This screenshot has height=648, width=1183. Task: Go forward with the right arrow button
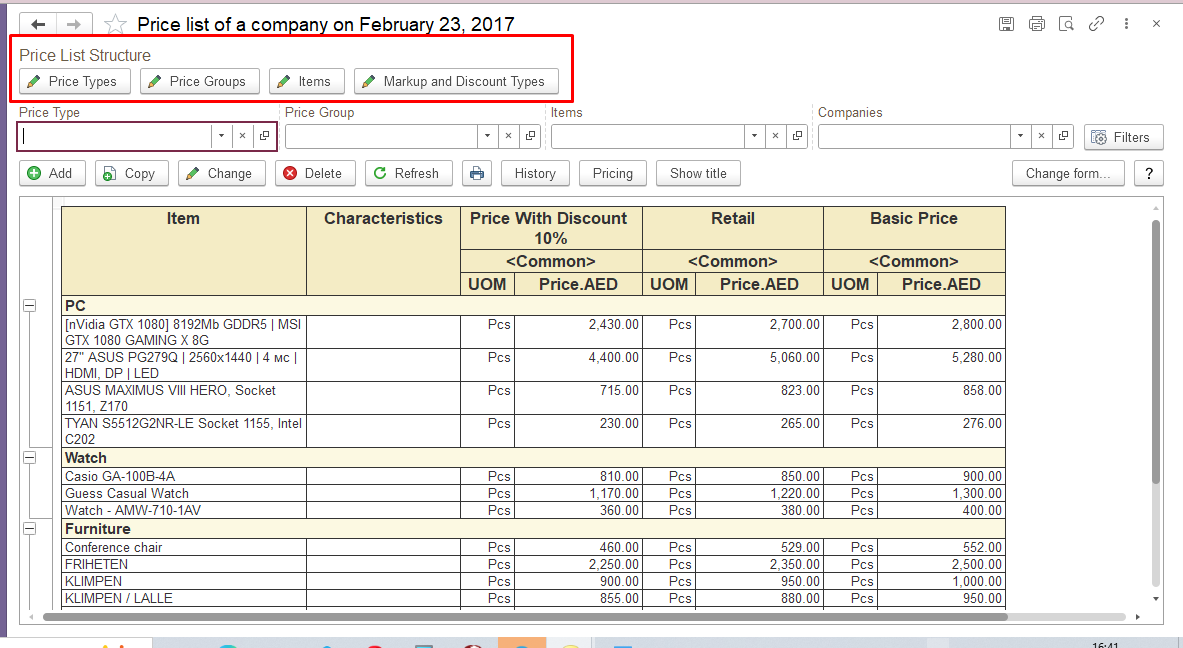pyautogui.click(x=74, y=25)
